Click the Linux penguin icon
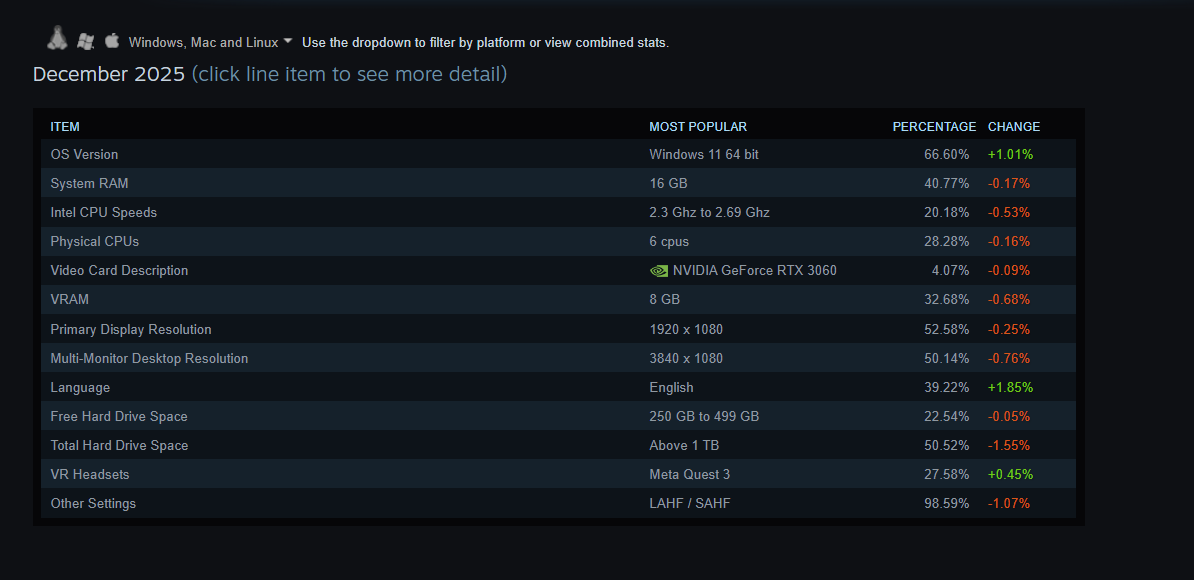1194x580 pixels. tap(57, 39)
